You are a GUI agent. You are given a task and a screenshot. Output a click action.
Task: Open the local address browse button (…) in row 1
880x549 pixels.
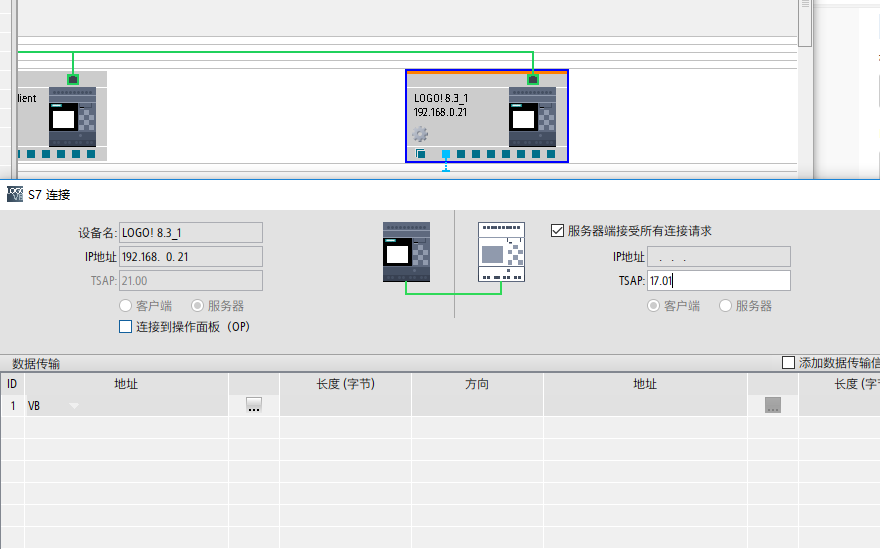254,405
